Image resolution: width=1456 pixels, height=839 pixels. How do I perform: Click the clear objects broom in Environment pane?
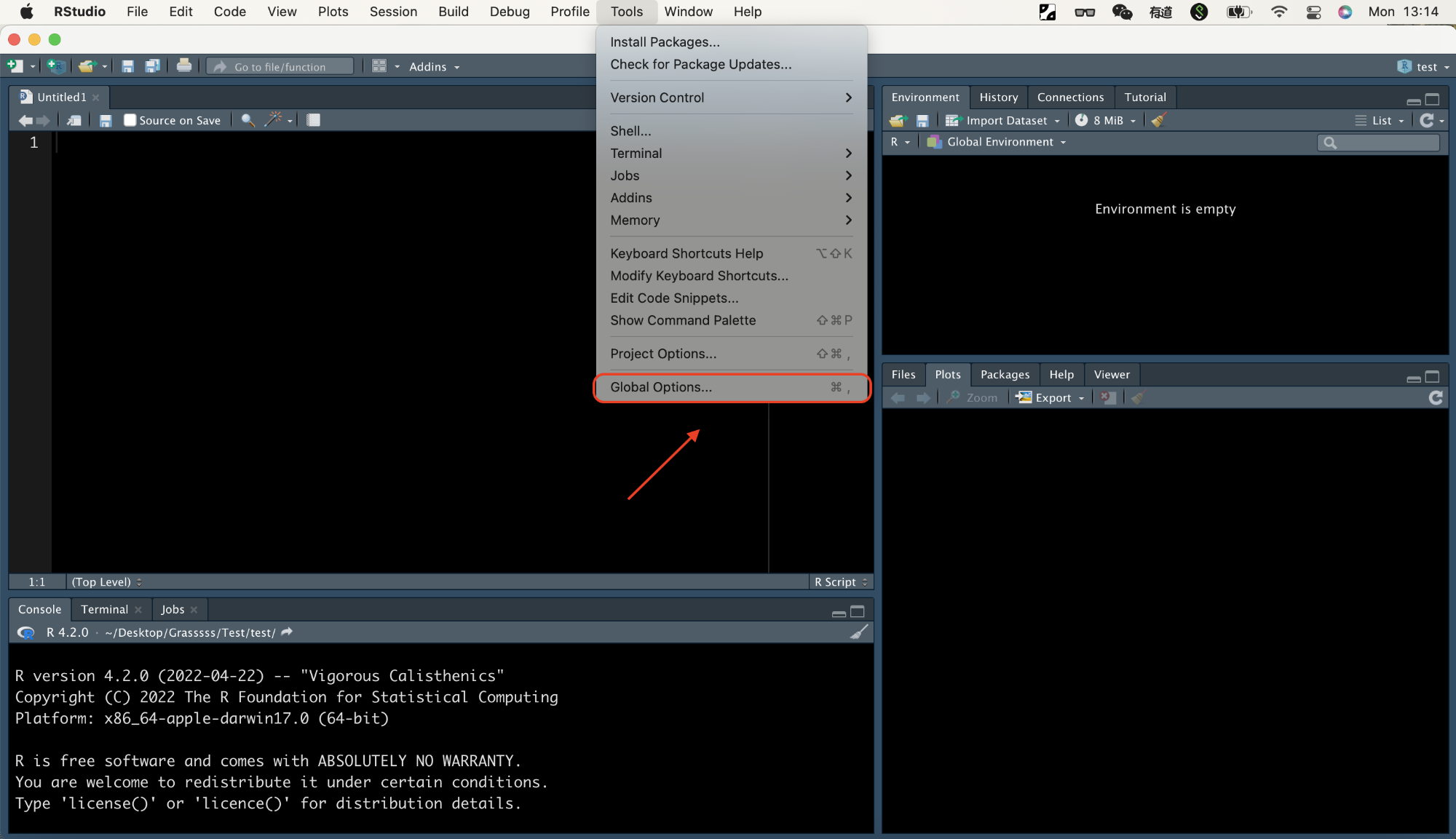click(x=1159, y=119)
